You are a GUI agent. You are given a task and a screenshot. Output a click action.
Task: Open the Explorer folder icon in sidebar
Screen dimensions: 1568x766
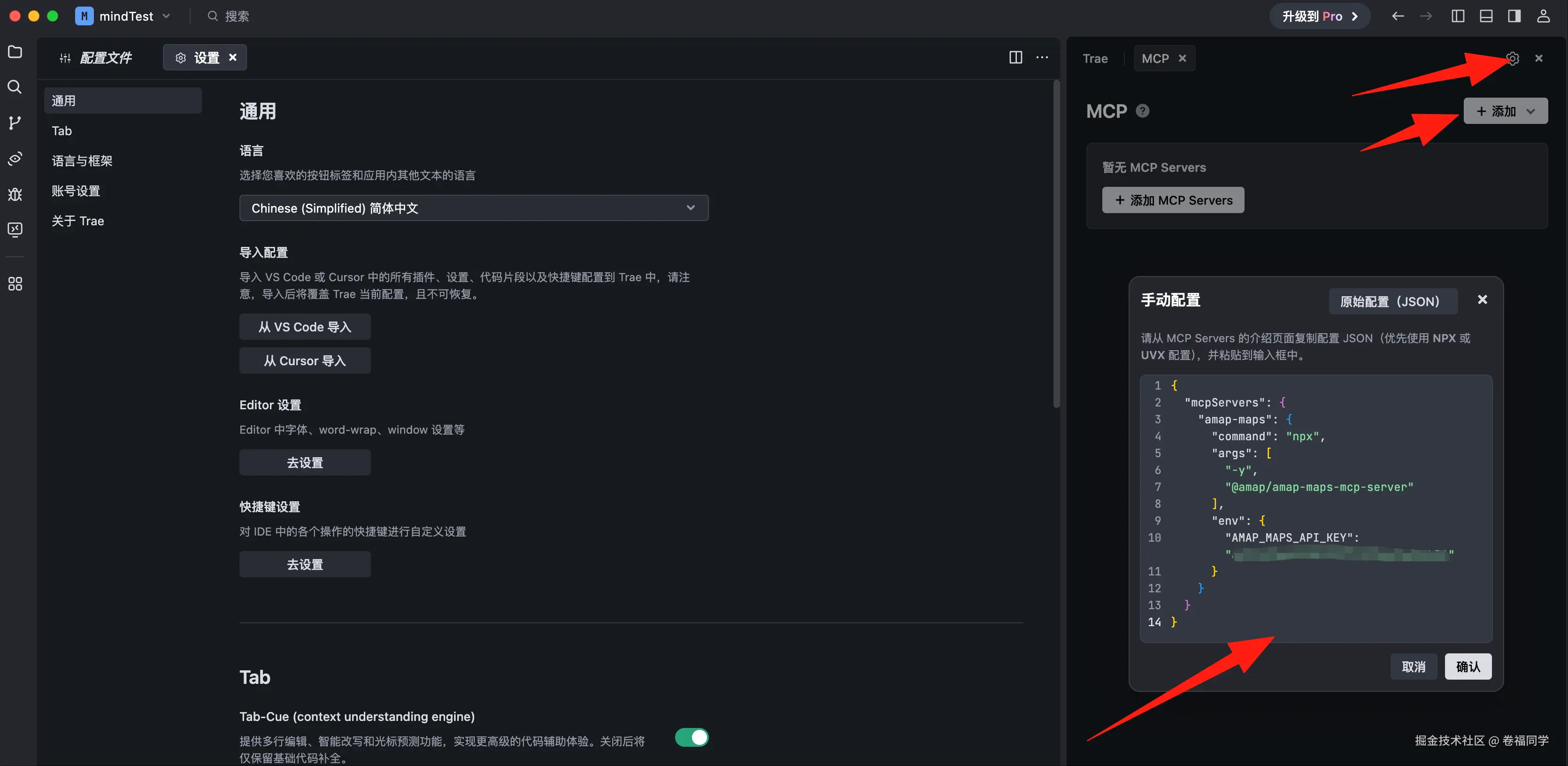pyautogui.click(x=15, y=52)
